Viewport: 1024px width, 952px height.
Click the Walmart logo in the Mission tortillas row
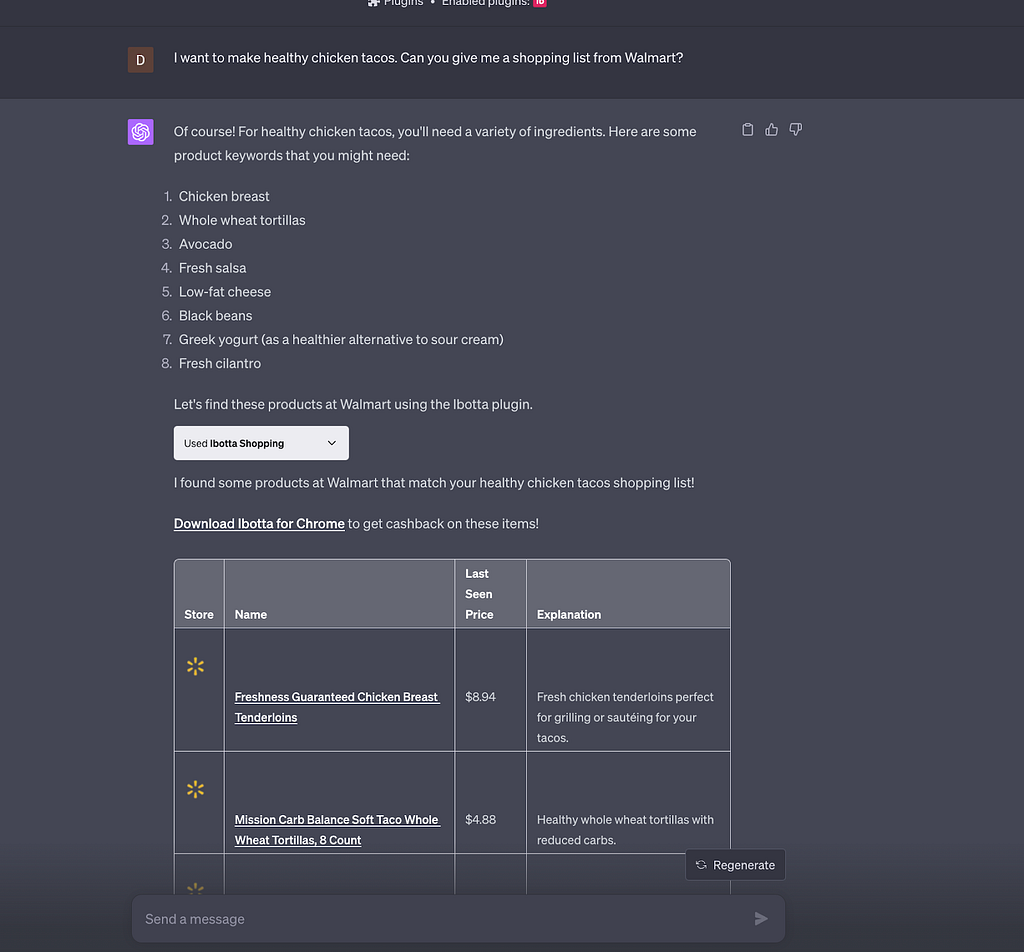tap(195, 789)
